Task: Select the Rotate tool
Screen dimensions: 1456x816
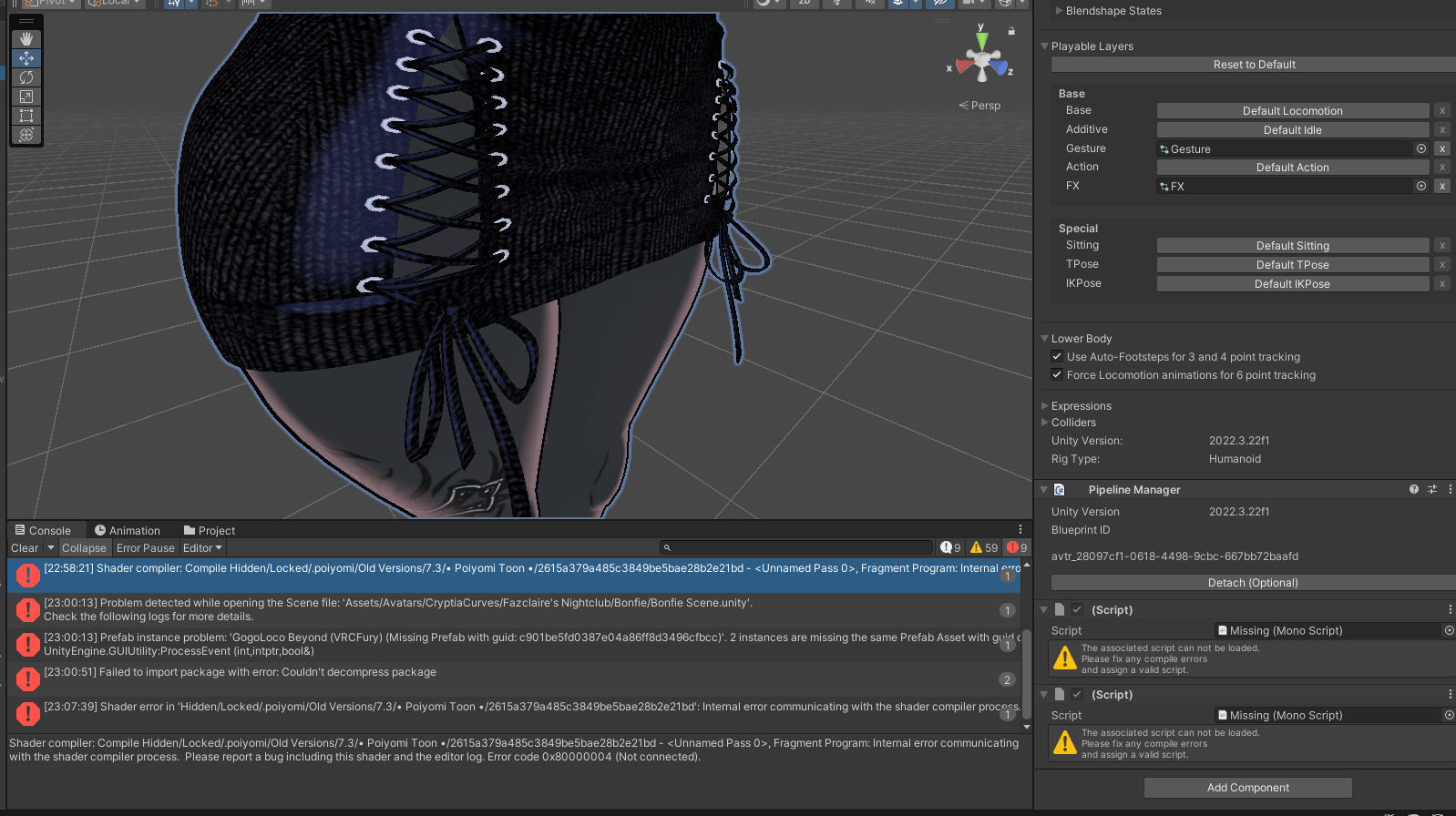Action: point(26,77)
